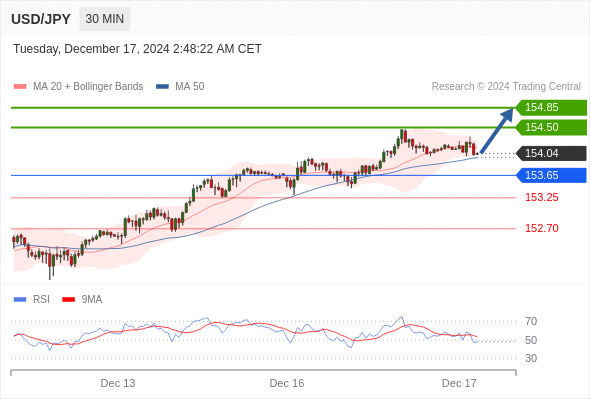Click the blue upward trend arrow
The height and width of the screenshot is (400, 590).
point(497,131)
